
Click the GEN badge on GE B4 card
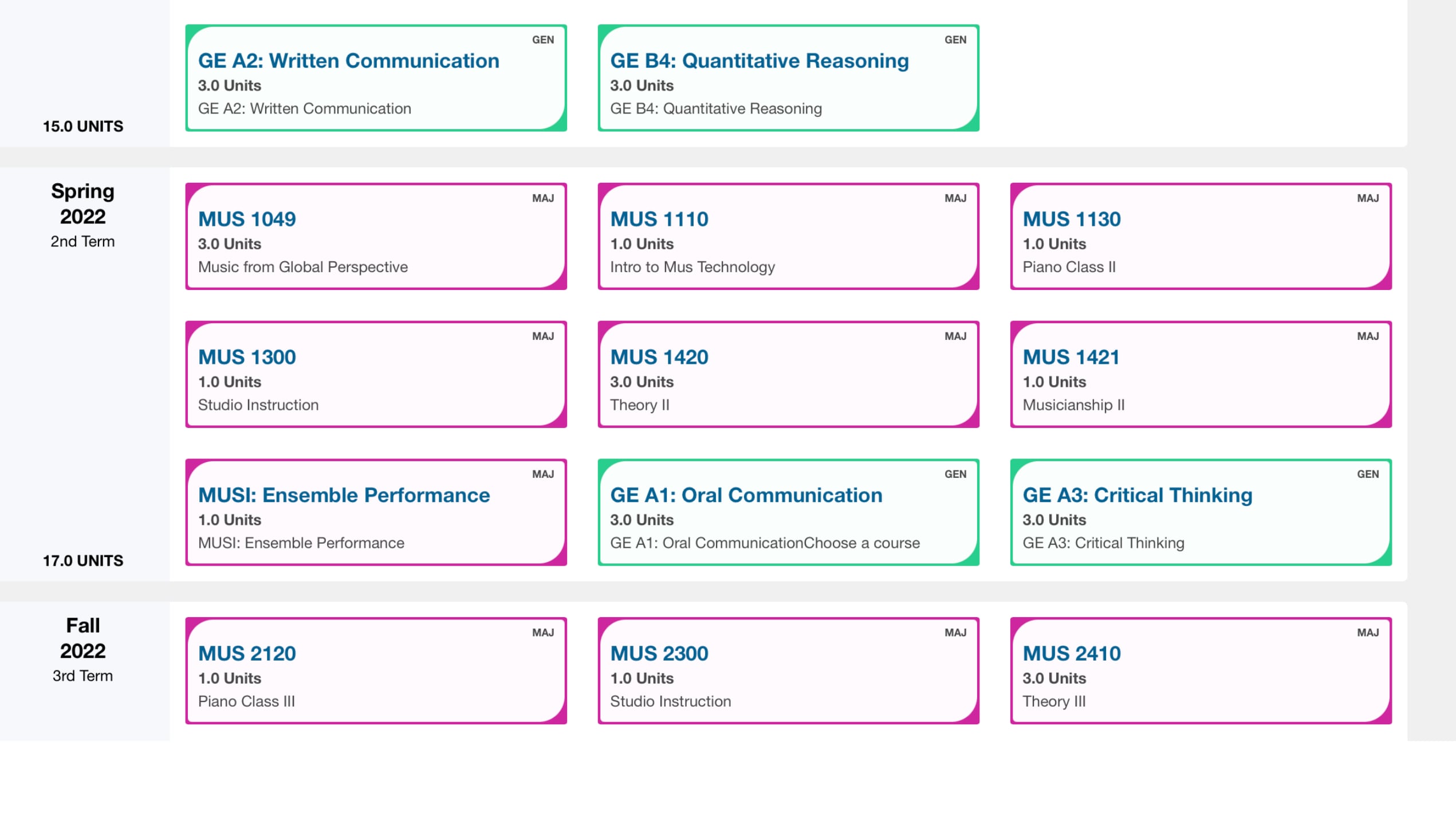tap(955, 40)
